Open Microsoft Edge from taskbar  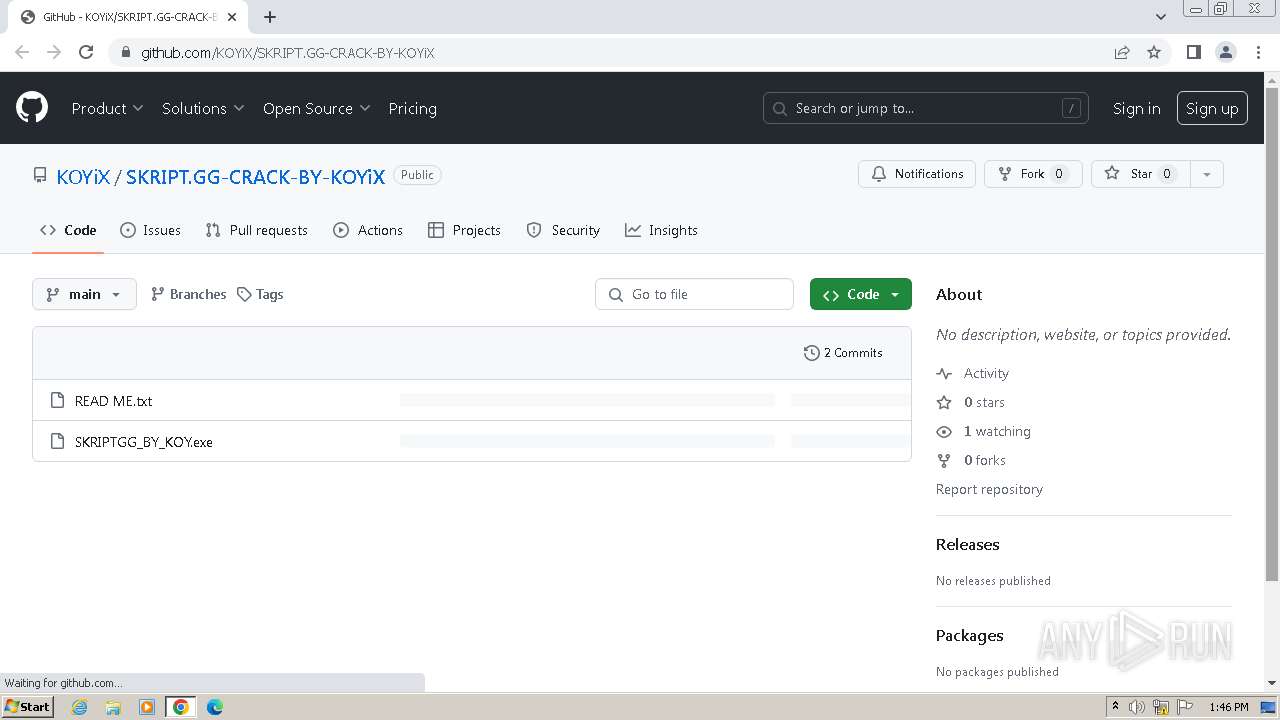pyautogui.click(x=215, y=707)
